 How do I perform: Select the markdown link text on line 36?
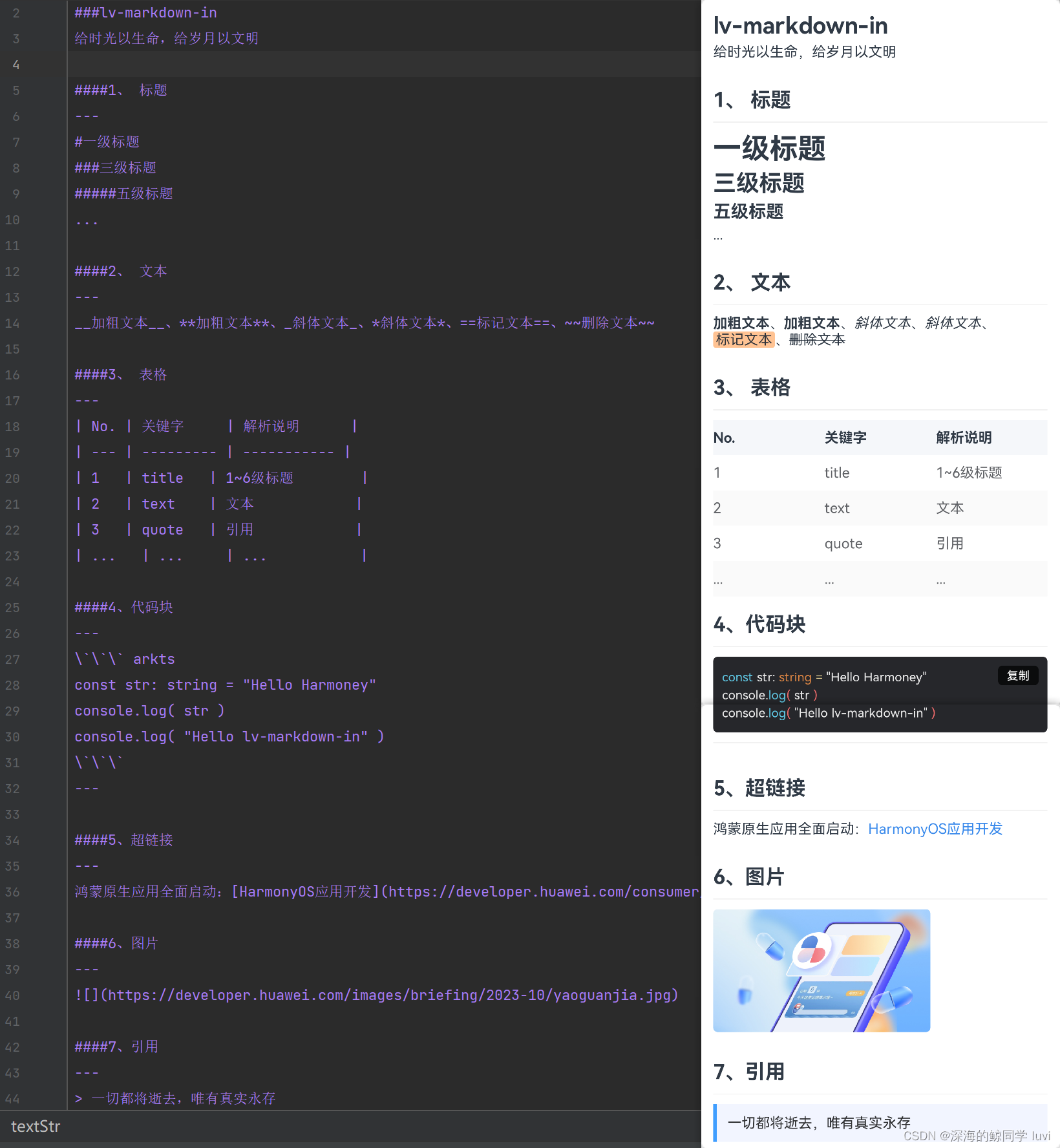click(x=304, y=891)
